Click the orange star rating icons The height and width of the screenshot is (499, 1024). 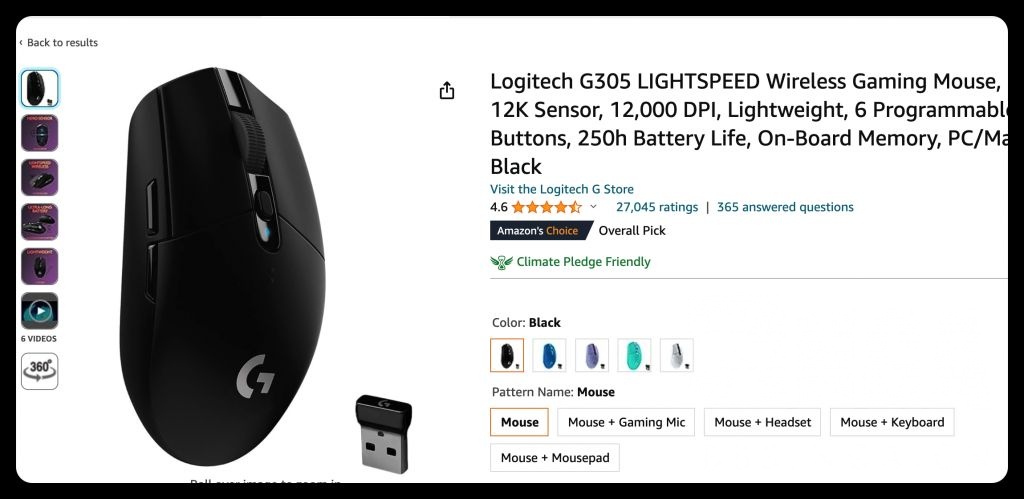(x=547, y=207)
